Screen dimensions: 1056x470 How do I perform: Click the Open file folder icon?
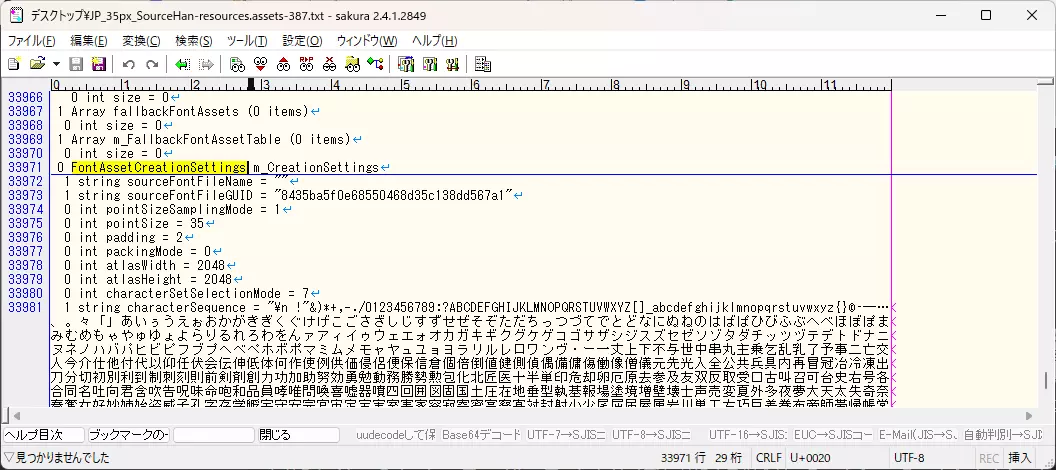click(37, 64)
